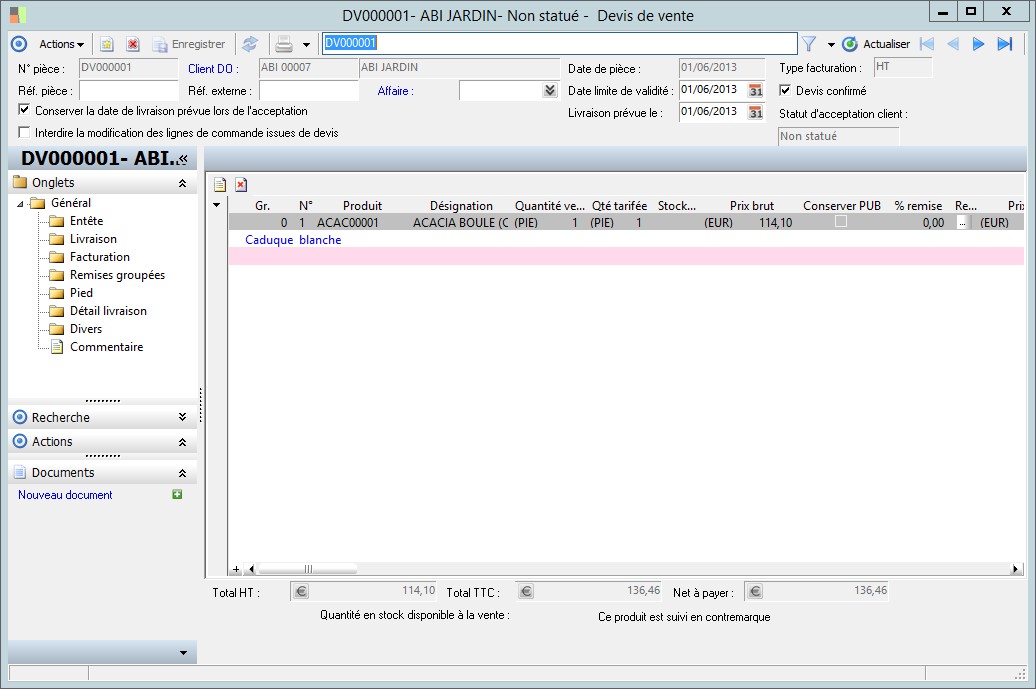Enable Interdire la modification des lignes
Viewport: 1036px width, 689px height.
(25, 132)
